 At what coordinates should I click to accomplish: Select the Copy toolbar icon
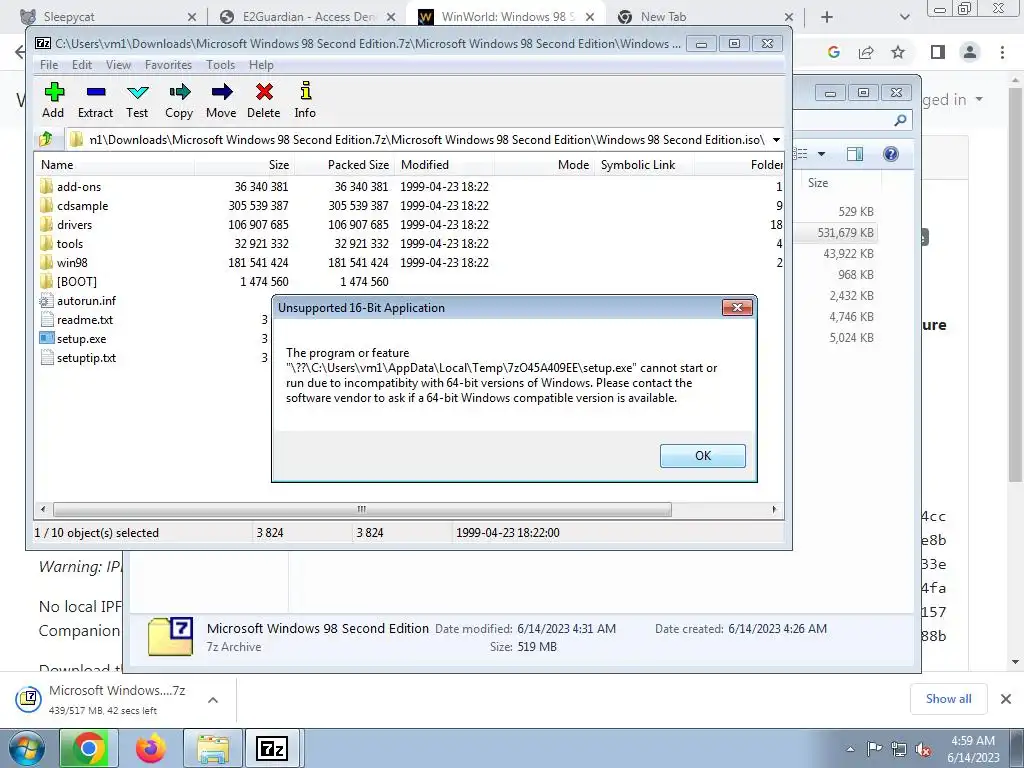pos(179,100)
